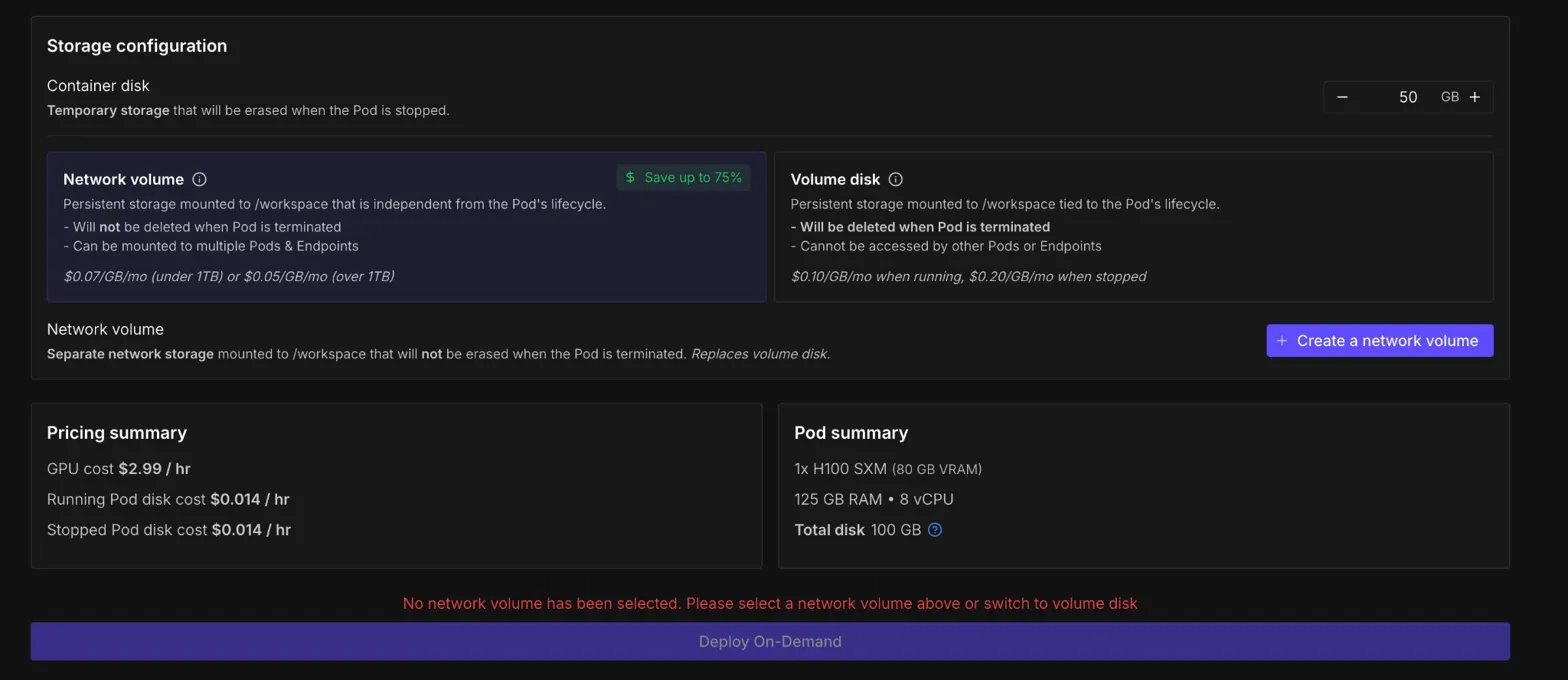1568x680 pixels.
Task: Click Create a network volume button
Action: coord(1379,341)
